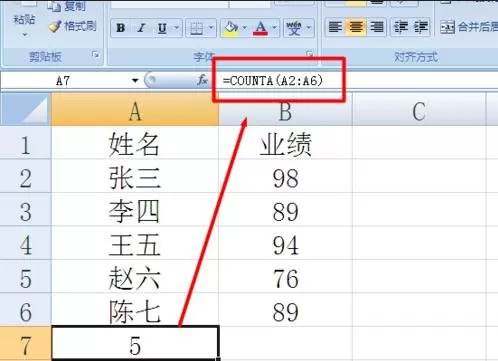Open the Name Box dropdown arrow
The height and width of the screenshot is (361, 498).
pyautogui.click(x=135, y=80)
